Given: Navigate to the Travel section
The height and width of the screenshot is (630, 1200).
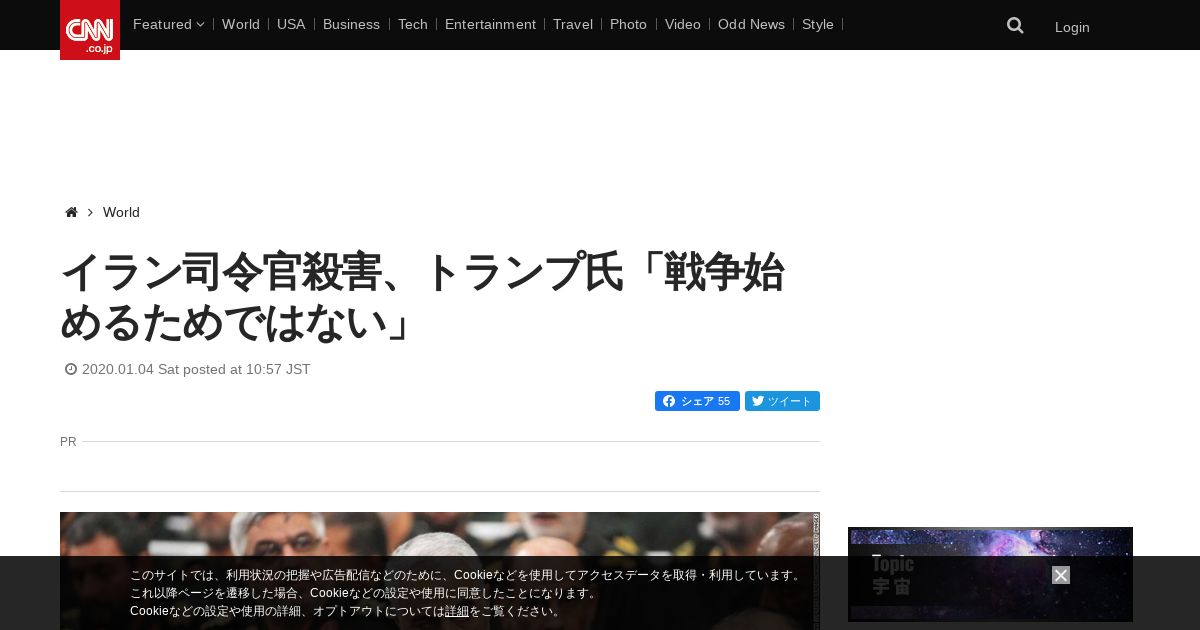Looking at the screenshot, I should (x=573, y=24).
